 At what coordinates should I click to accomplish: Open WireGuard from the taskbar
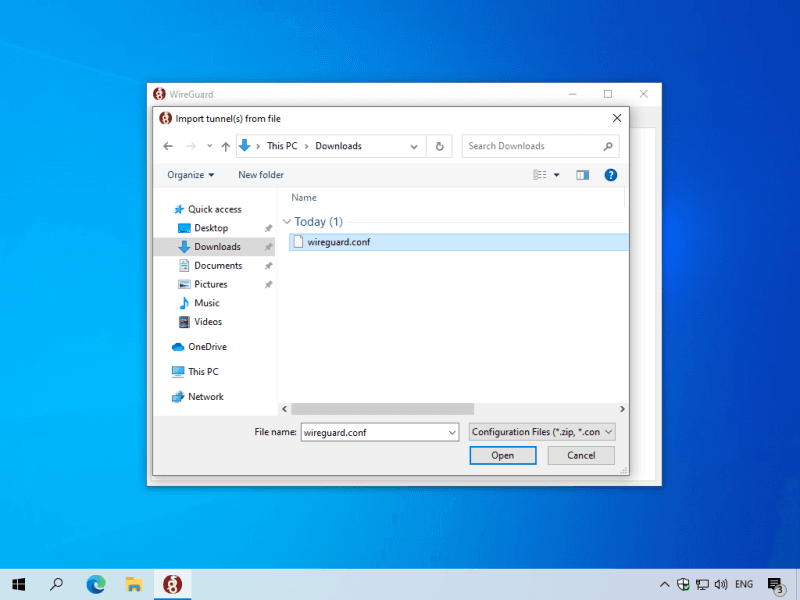172,584
